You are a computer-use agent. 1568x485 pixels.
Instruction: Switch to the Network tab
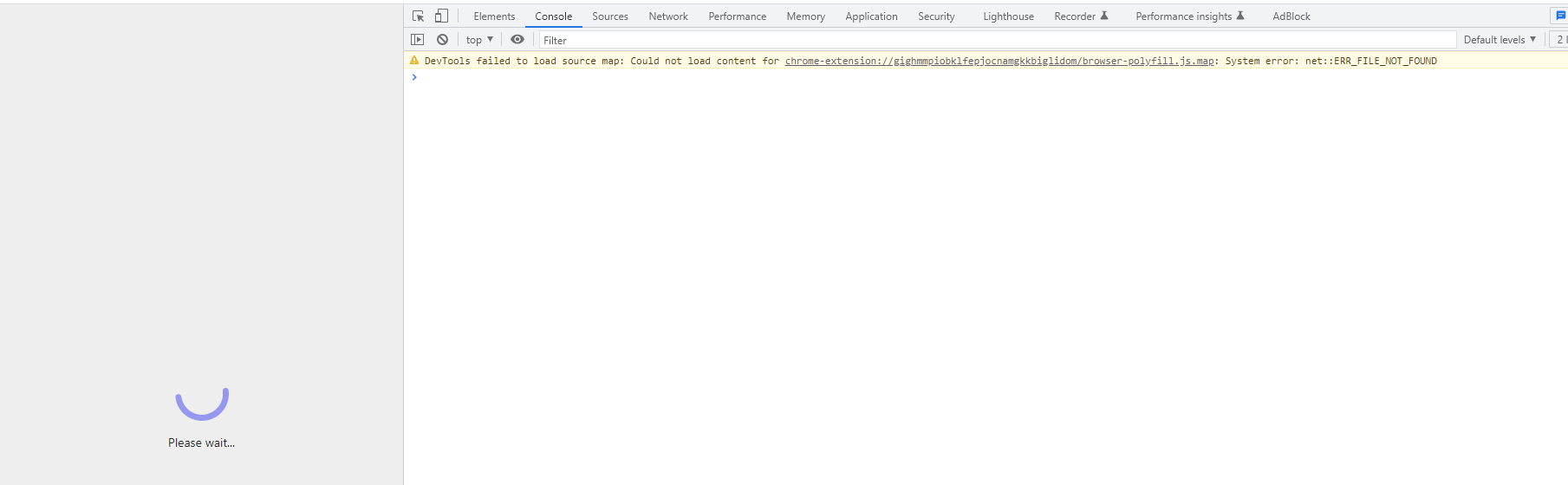(668, 16)
